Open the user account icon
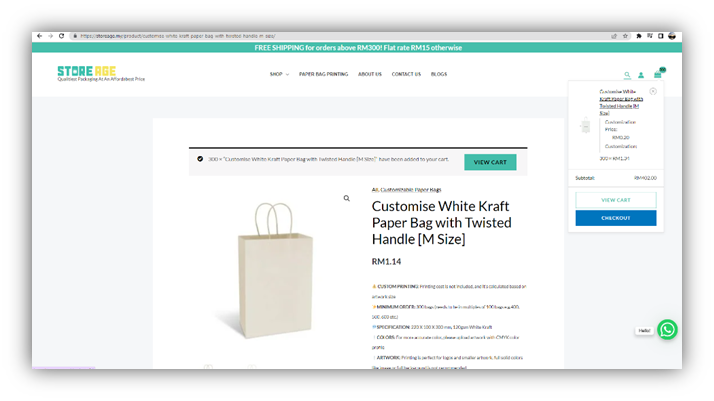The width and height of the screenshot is (714, 401). (x=641, y=75)
